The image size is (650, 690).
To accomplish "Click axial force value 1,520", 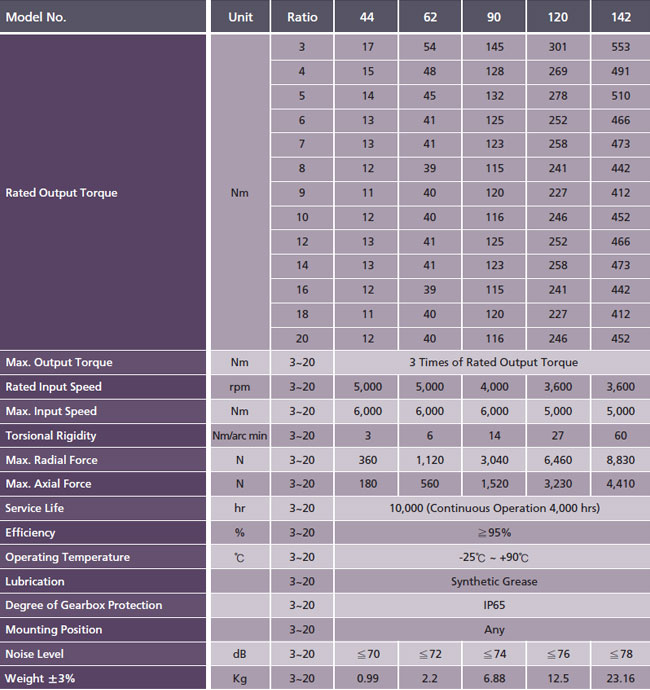I will pos(494,484).
